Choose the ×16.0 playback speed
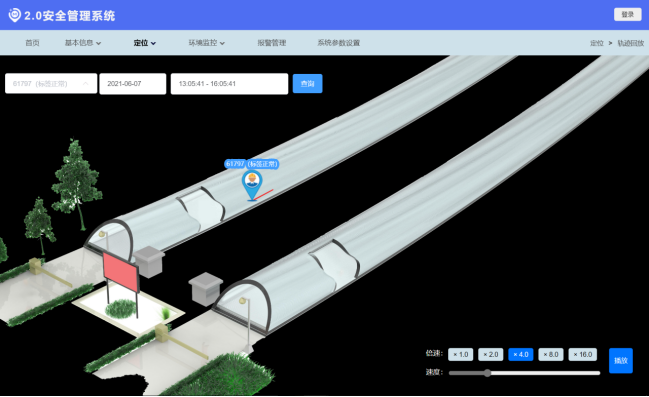 582,354
